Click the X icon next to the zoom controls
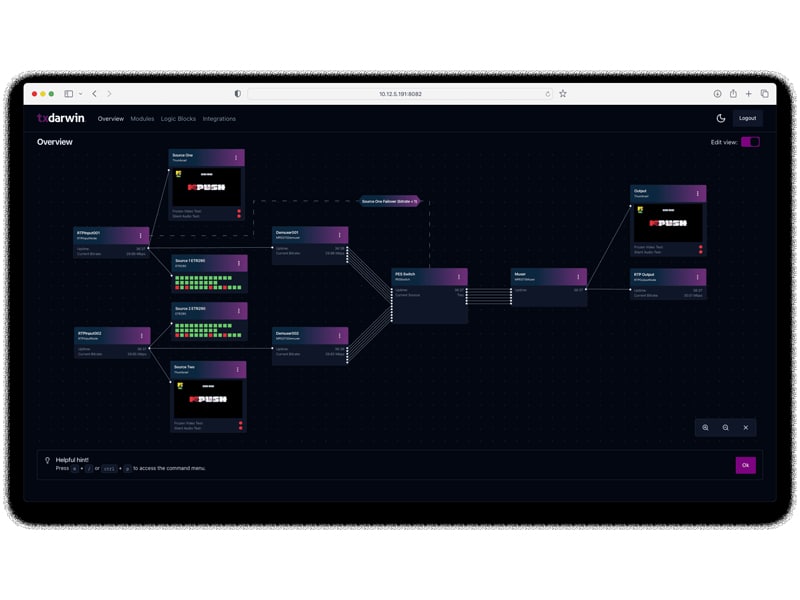This screenshot has width=800, height=600. (746, 427)
